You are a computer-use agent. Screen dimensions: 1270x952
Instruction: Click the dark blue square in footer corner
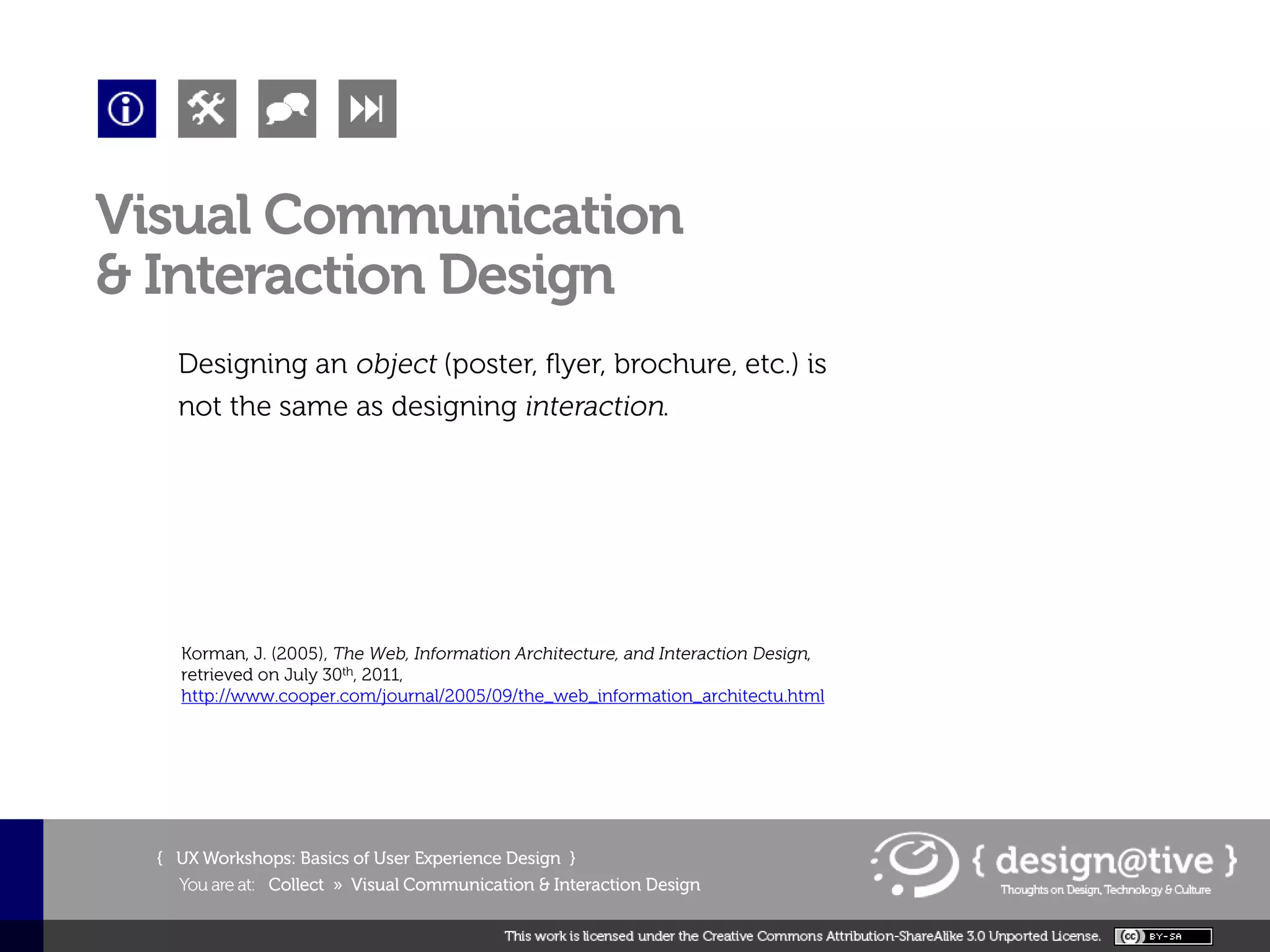tap(21, 869)
